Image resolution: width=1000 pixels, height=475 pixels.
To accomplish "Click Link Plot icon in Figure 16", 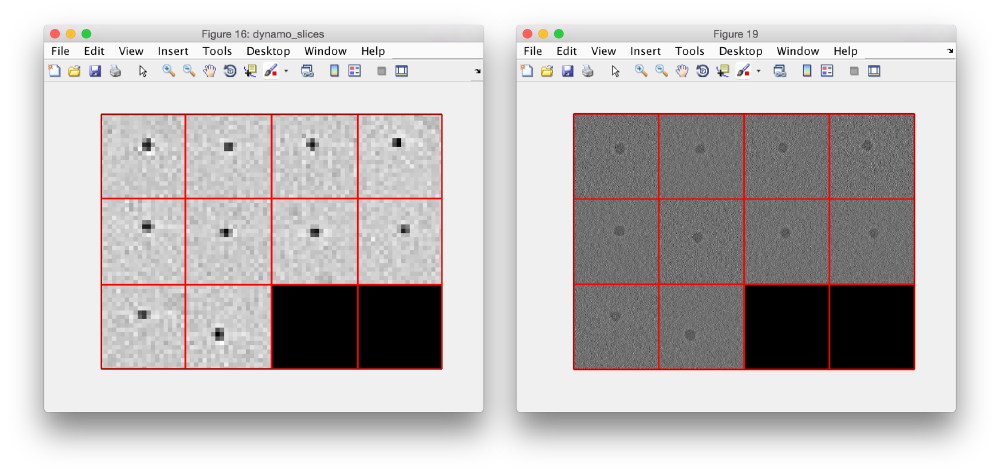I will point(307,71).
